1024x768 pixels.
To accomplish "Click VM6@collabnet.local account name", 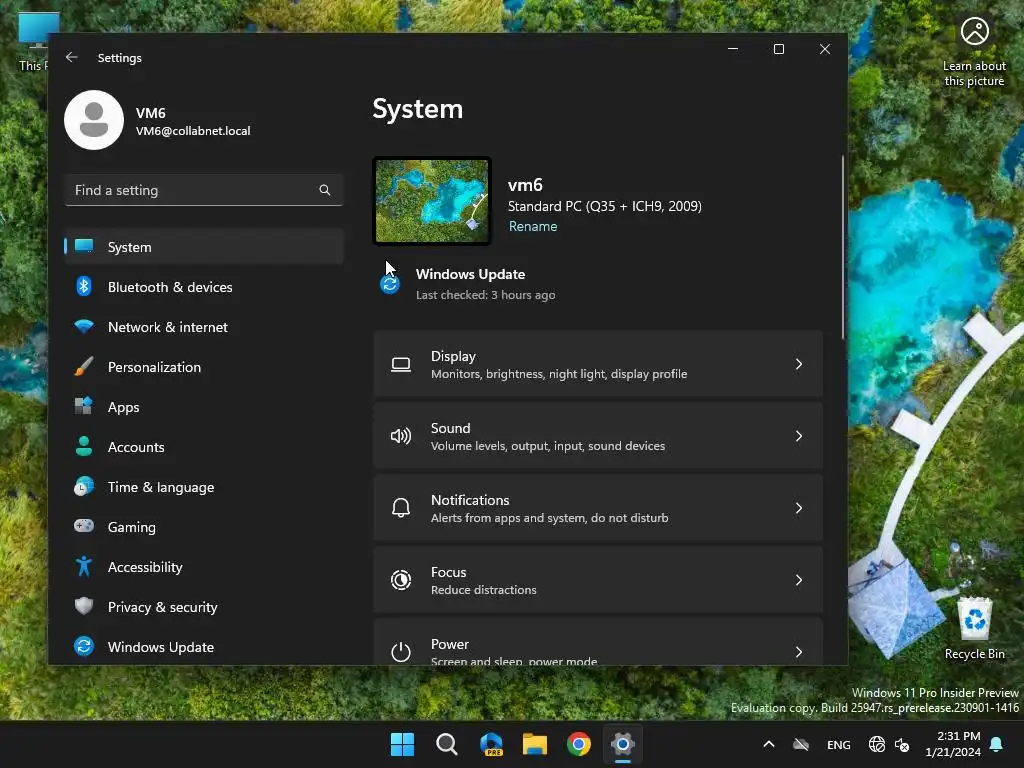I will (x=193, y=131).
